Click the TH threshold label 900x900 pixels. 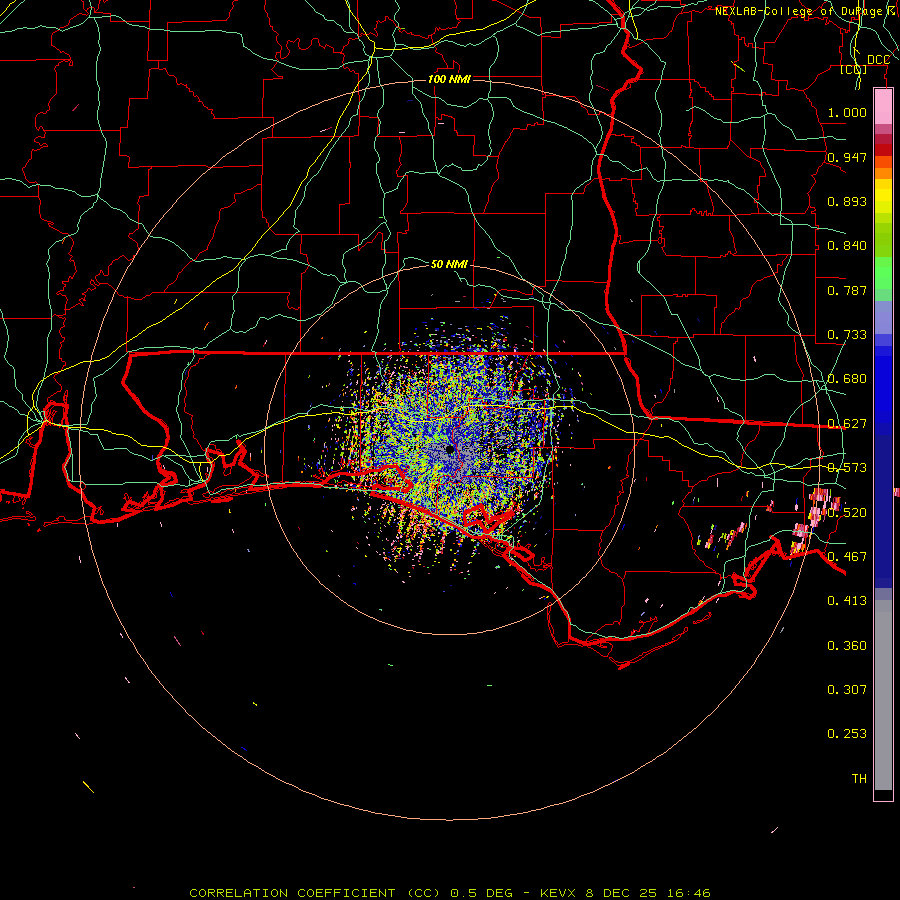click(859, 779)
